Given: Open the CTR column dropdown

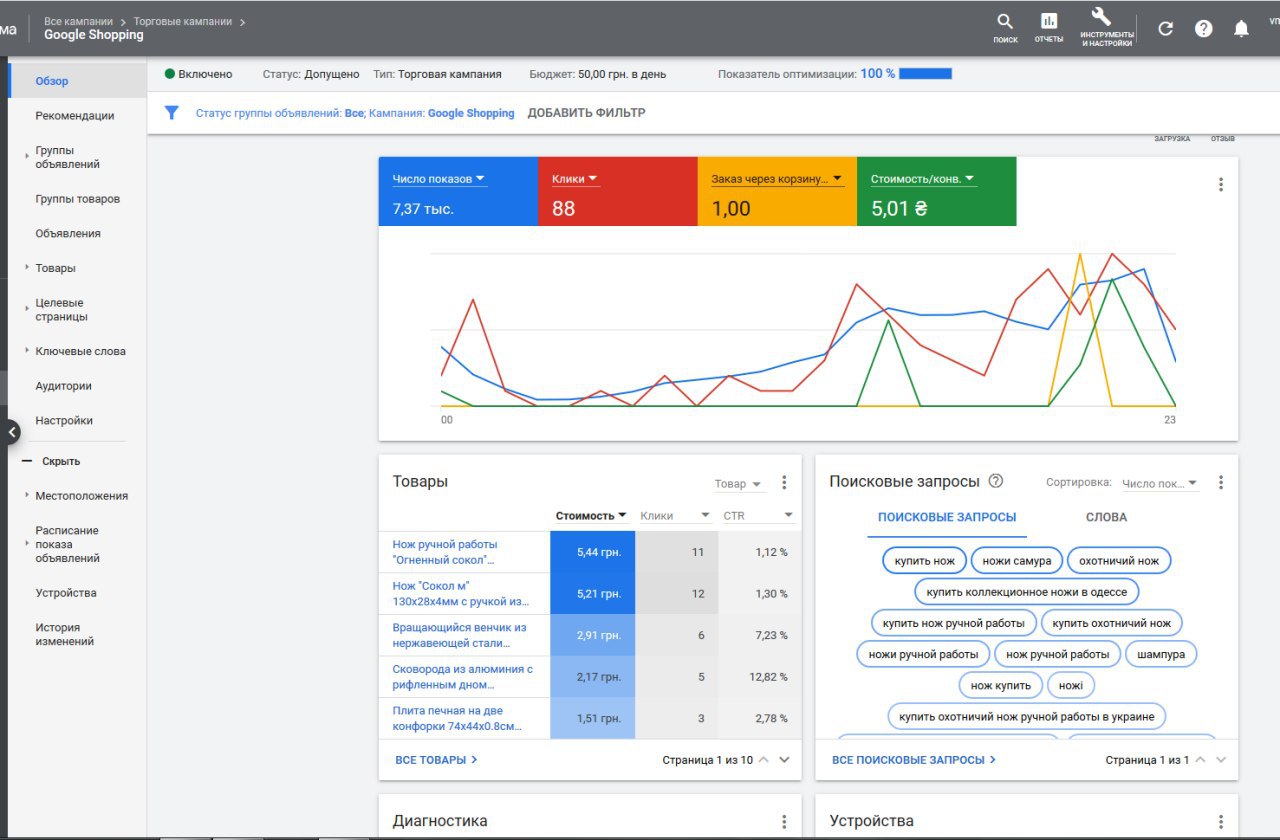Looking at the screenshot, I should [759, 516].
